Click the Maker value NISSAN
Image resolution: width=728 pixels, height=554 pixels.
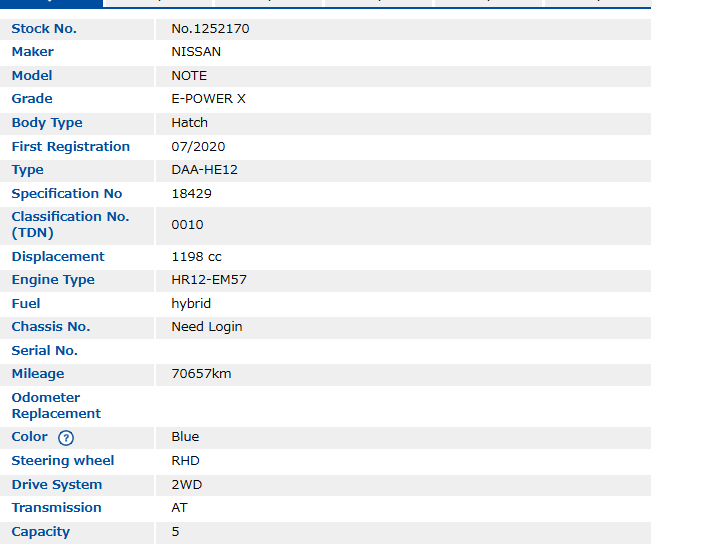pyautogui.click(x=196, y=52)
